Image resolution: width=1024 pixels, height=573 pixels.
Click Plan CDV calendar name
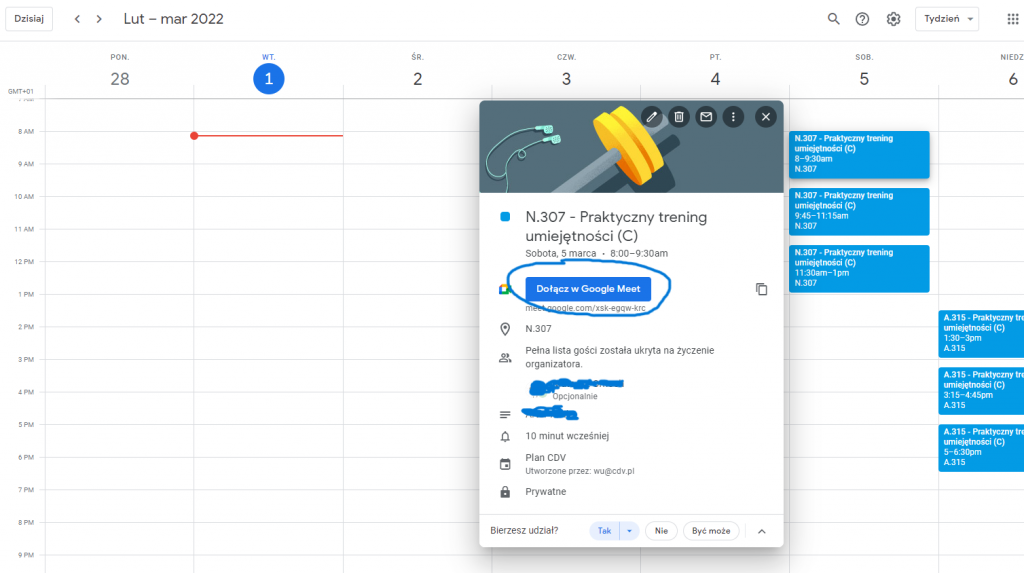point(545,457)
